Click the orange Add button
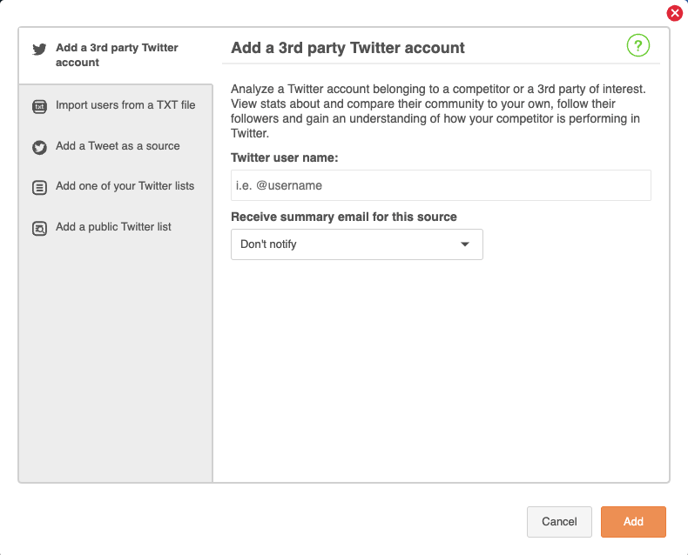The height and width of the screenshot is (555, 688). (633, 522)
